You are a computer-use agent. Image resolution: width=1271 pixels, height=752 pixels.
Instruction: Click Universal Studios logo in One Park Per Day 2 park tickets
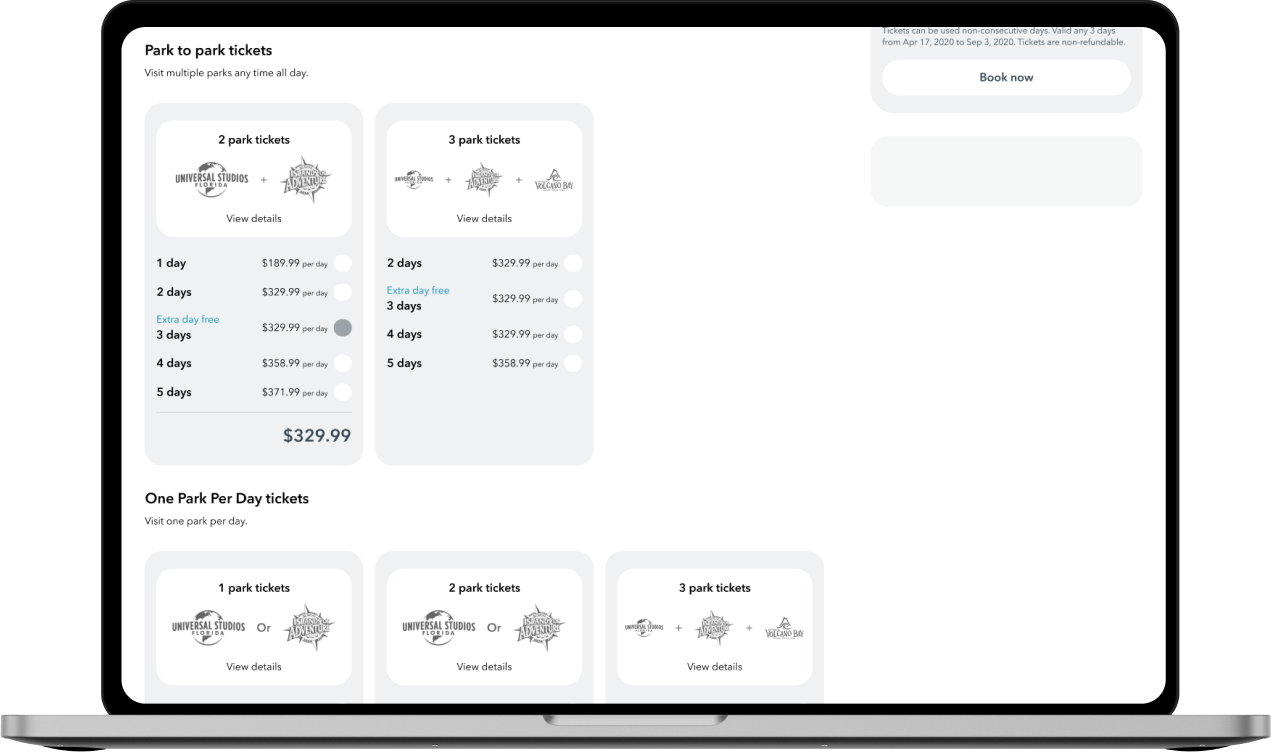[x=439, y=628]
